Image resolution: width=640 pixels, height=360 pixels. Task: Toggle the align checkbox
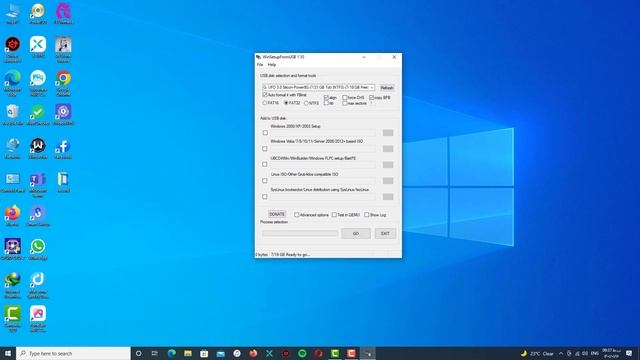coord(330,98)
